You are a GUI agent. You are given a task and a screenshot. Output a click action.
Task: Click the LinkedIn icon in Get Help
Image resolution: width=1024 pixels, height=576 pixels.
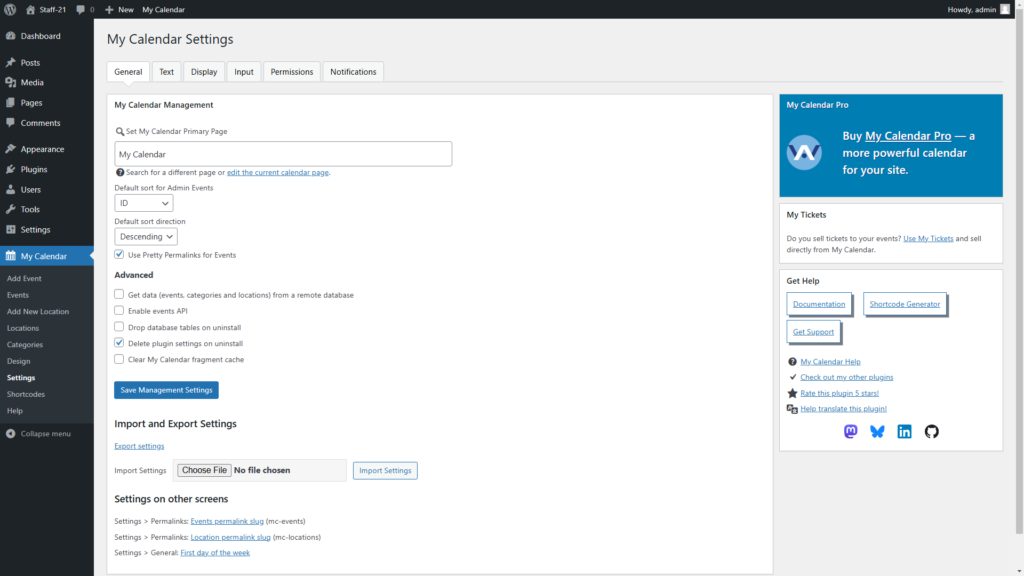(904, 432)
